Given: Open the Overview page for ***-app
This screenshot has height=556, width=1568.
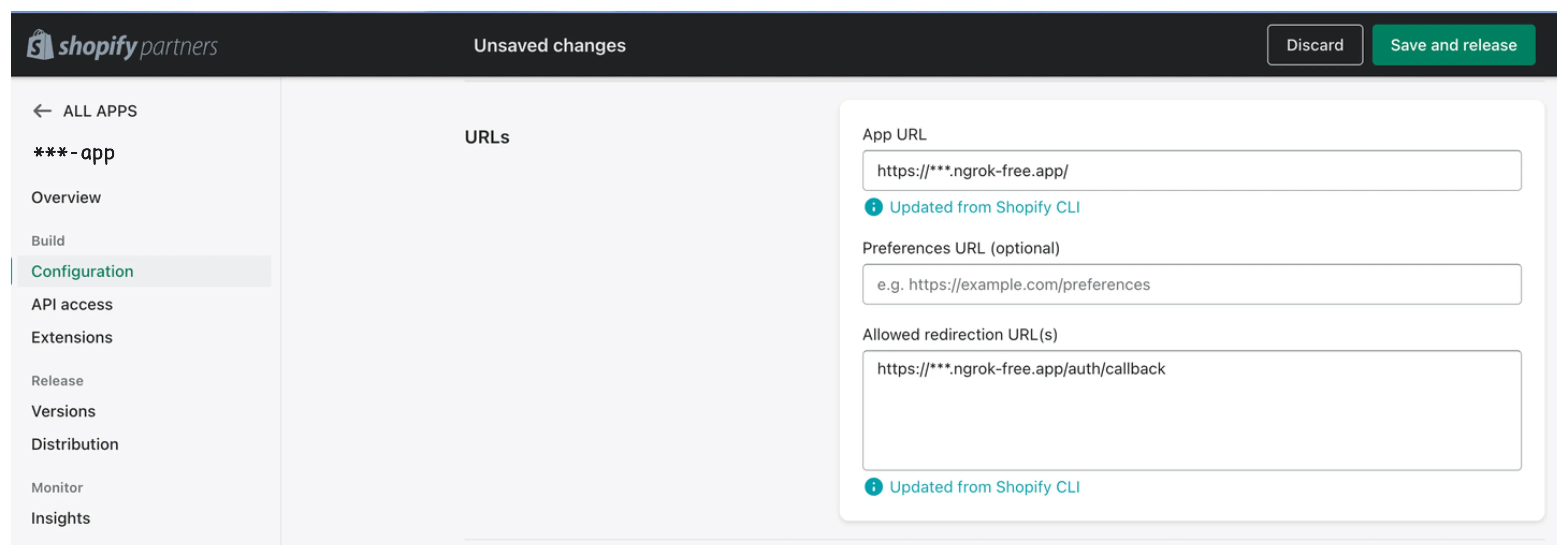Looking at the screenshot, I should [x=66, y=197].
